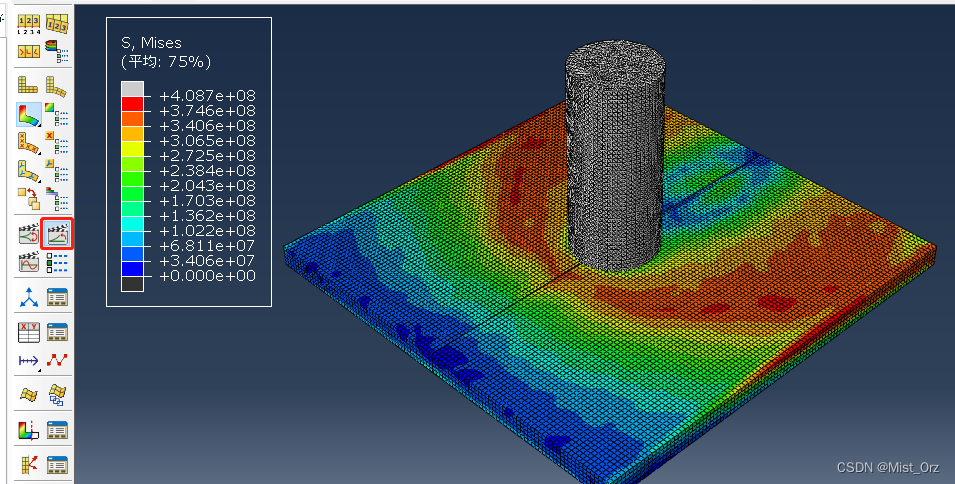Click Animate: Scale Factor icon
955x484 pixels.
(28, 235)
